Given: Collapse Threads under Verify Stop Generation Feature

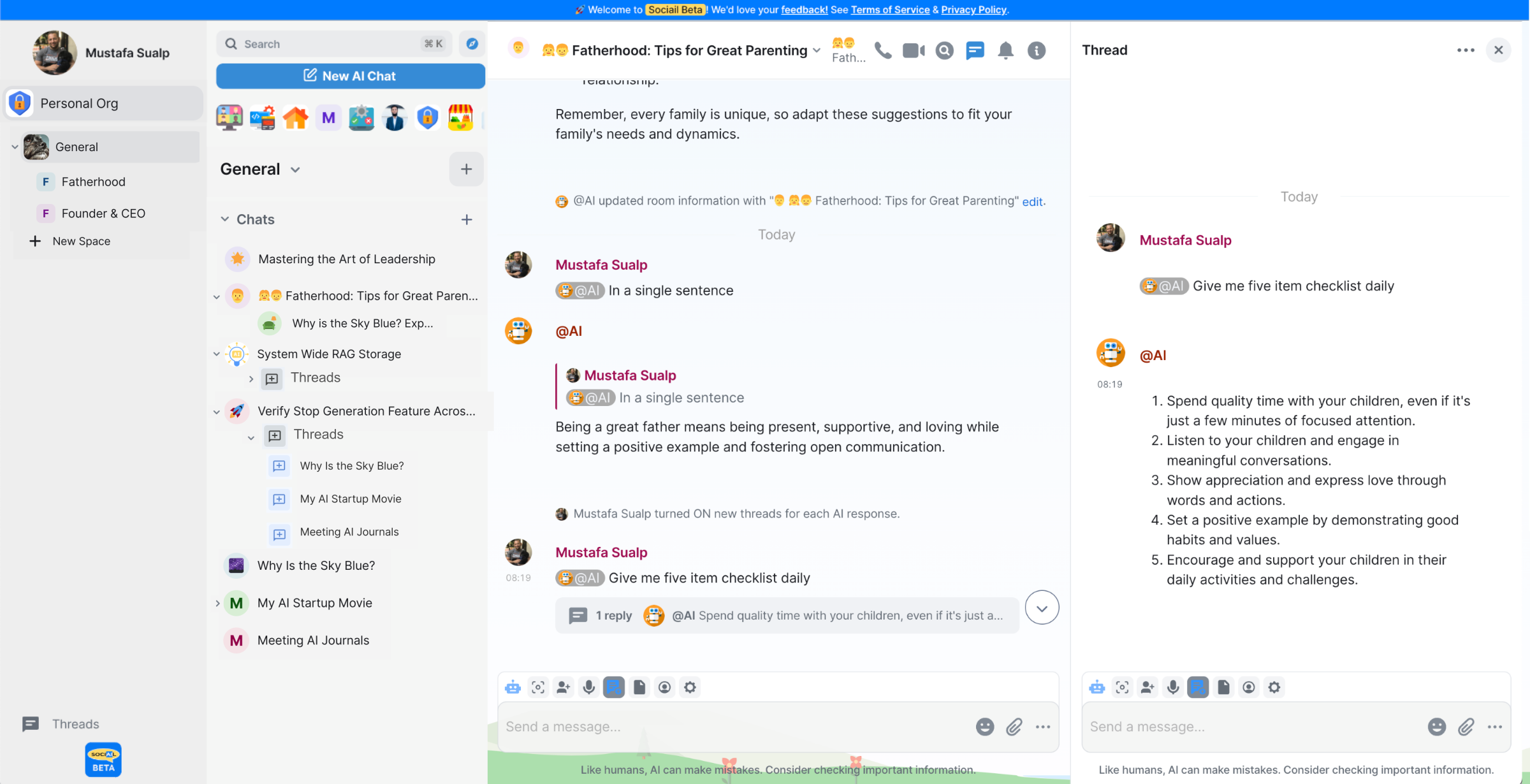Looking at the screenshot, I should coord(251,437).
